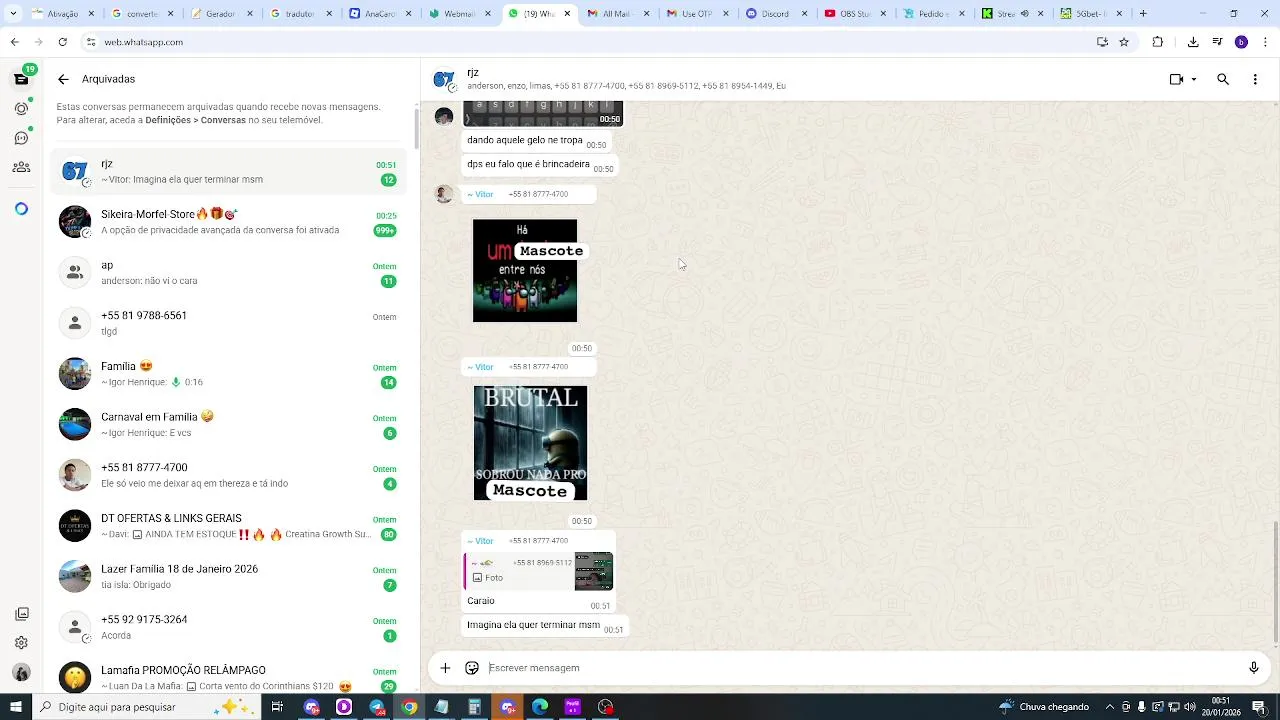Click the Vitor sender name above Mascote sticker
The height and width of the screenshot is (720, 1280).
tap(480, 195)
